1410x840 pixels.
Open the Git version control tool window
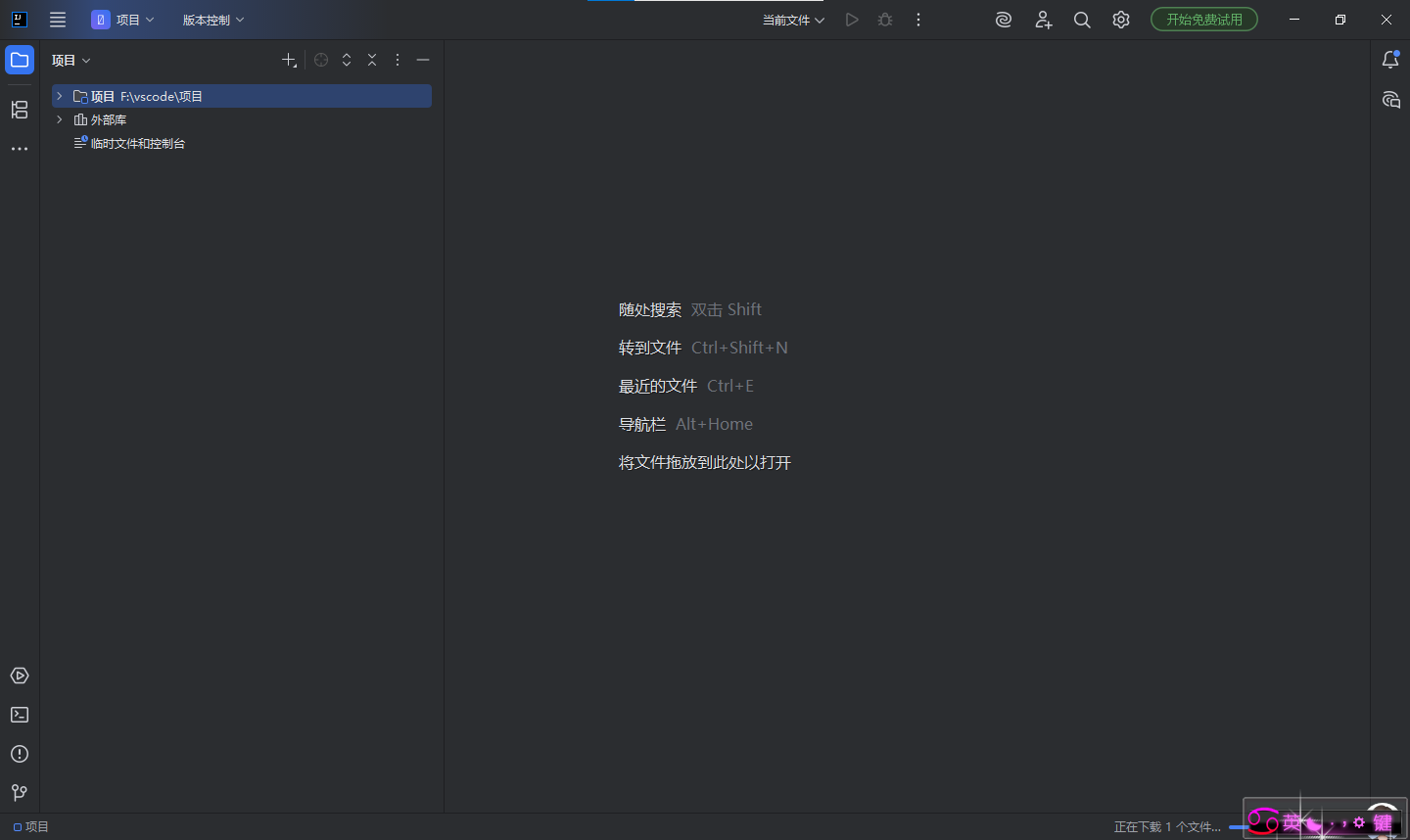20,792
